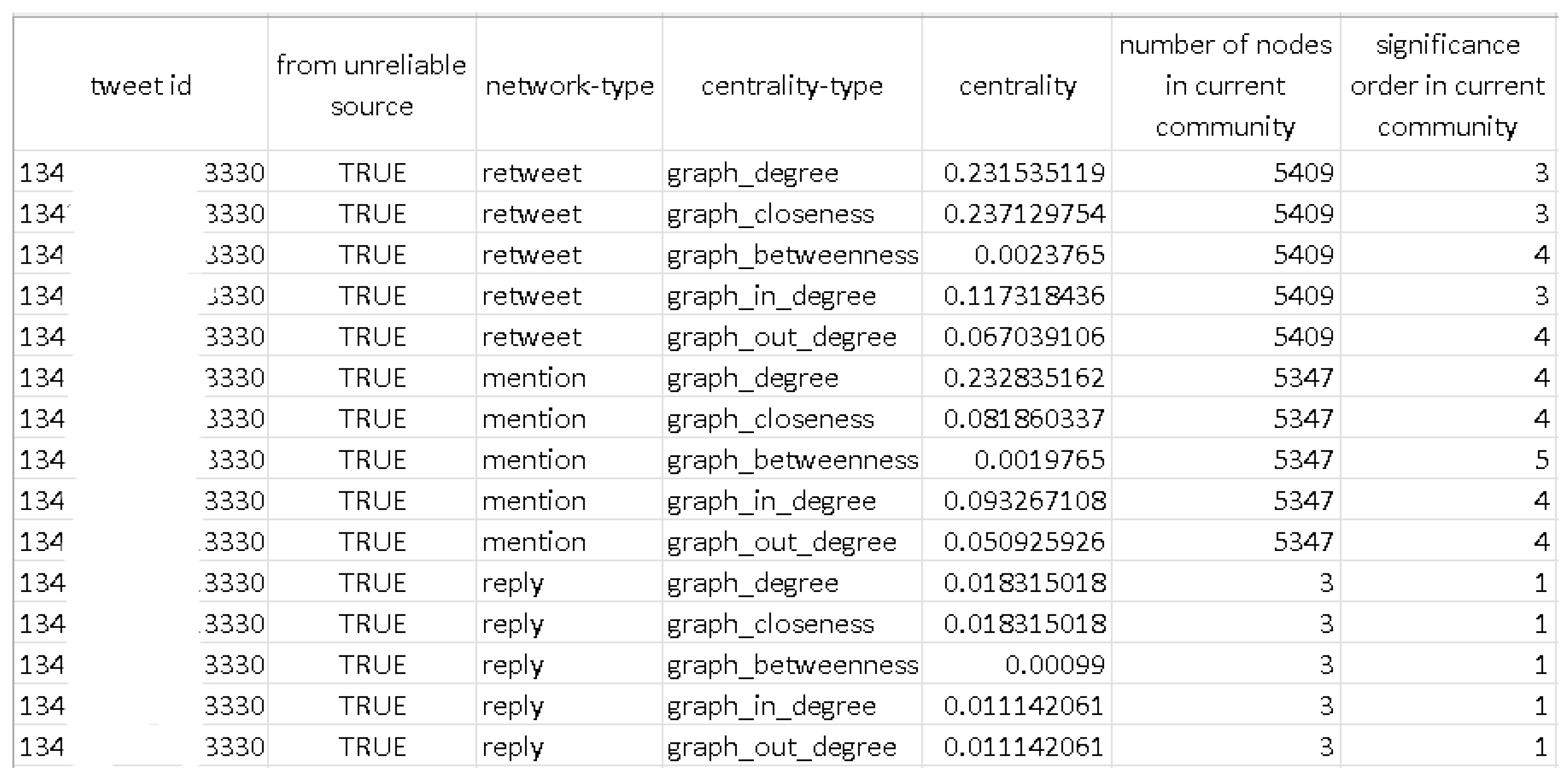Image resolution: width=1568 pixels, height=779 pixels.
Task: Click the network-type header cell
Action: [x=569, y=84]
